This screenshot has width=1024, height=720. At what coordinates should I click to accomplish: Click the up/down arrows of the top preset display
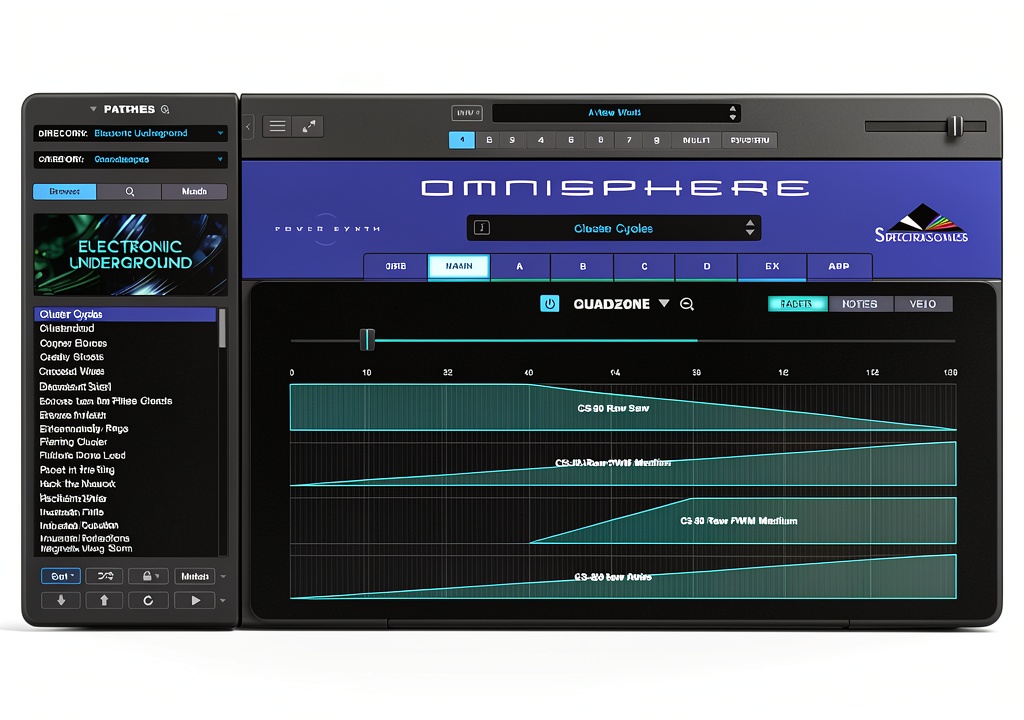coord(733,112)
